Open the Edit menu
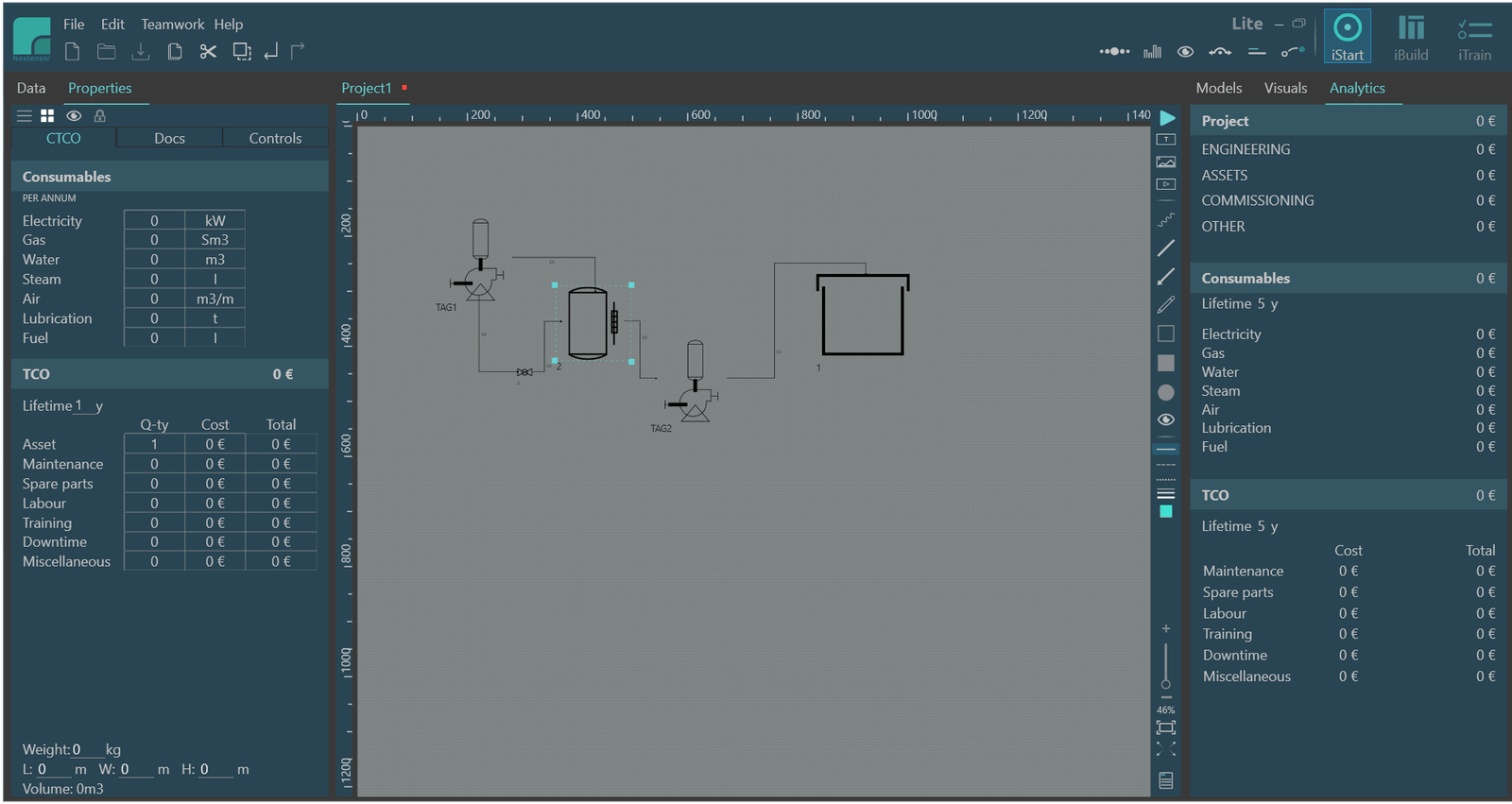1512x804 pixels. pyautogui.click(x=112, y=25)
